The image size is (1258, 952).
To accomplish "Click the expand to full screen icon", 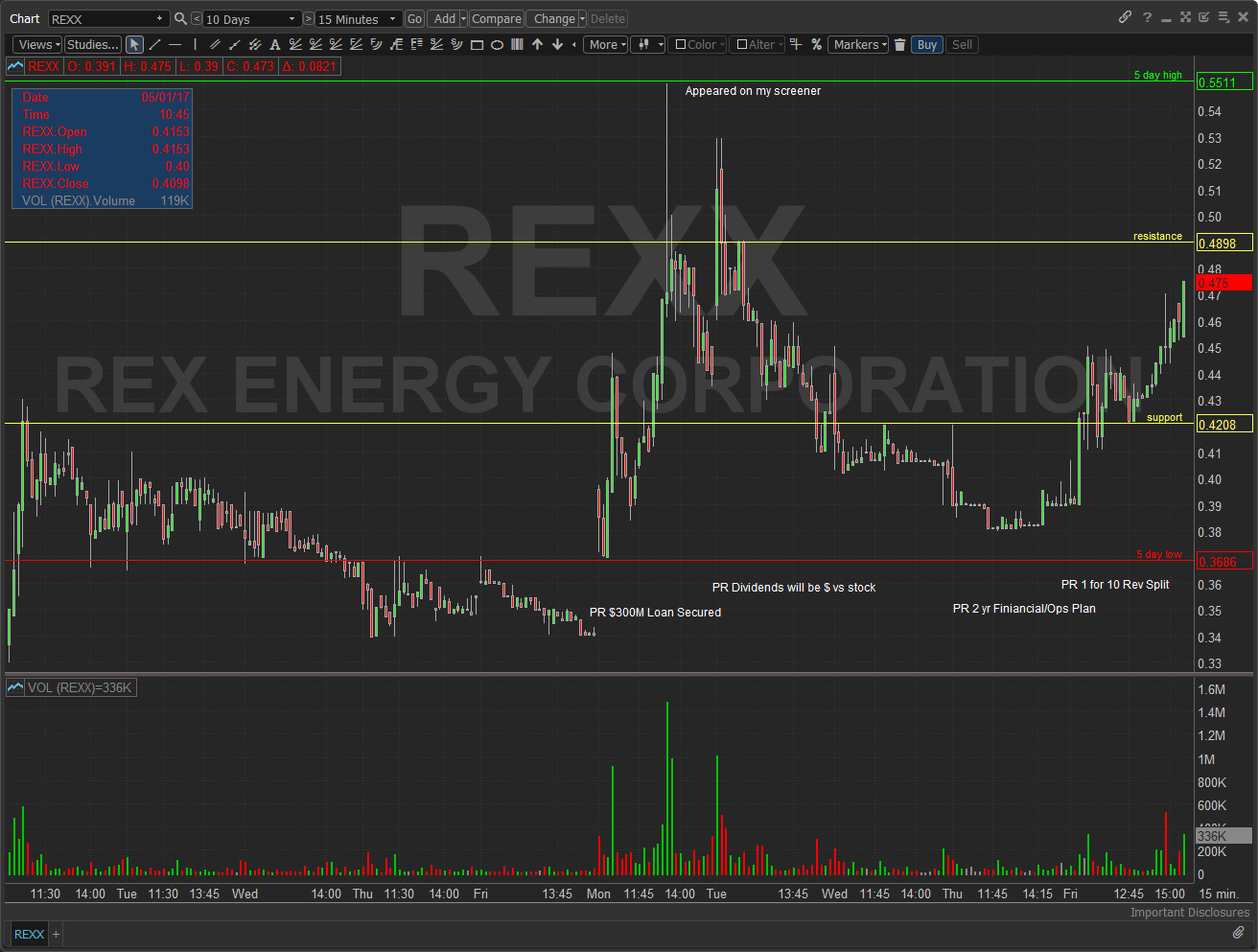I will coord(1185,17).
